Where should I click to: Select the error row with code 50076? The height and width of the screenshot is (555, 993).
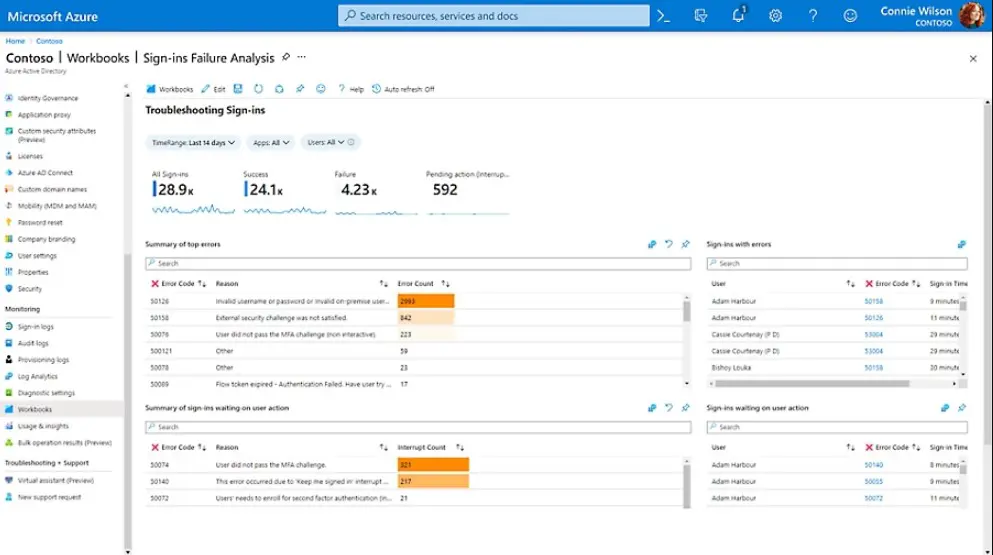click(415, 335)
